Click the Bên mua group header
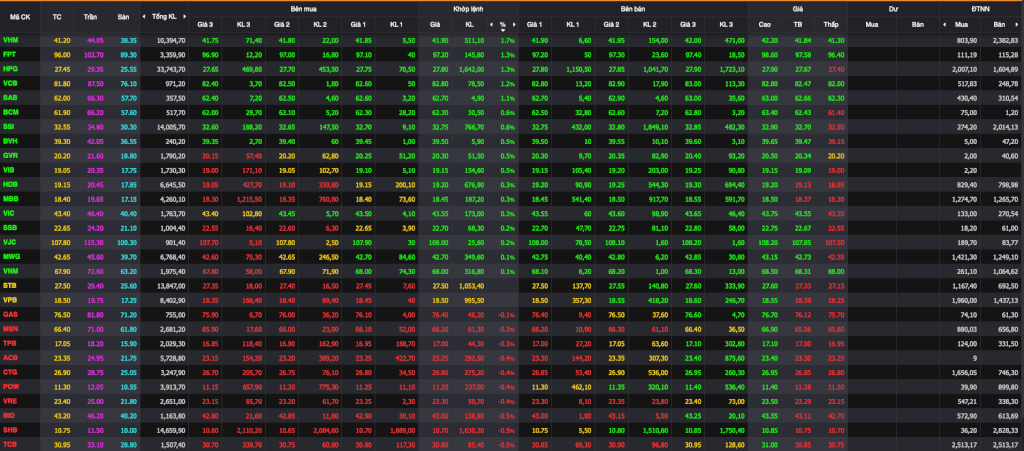The height and width of the screenshot is (451, 1024). 304,9
